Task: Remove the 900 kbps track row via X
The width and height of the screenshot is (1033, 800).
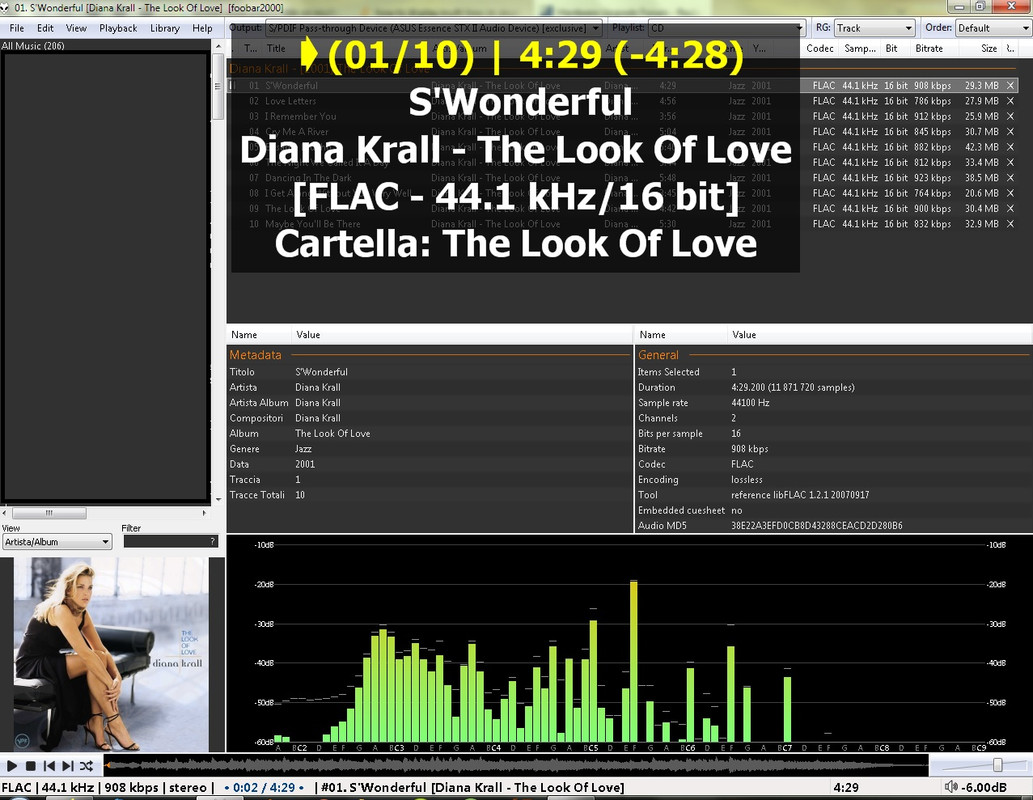Action: click(1010, 208)
